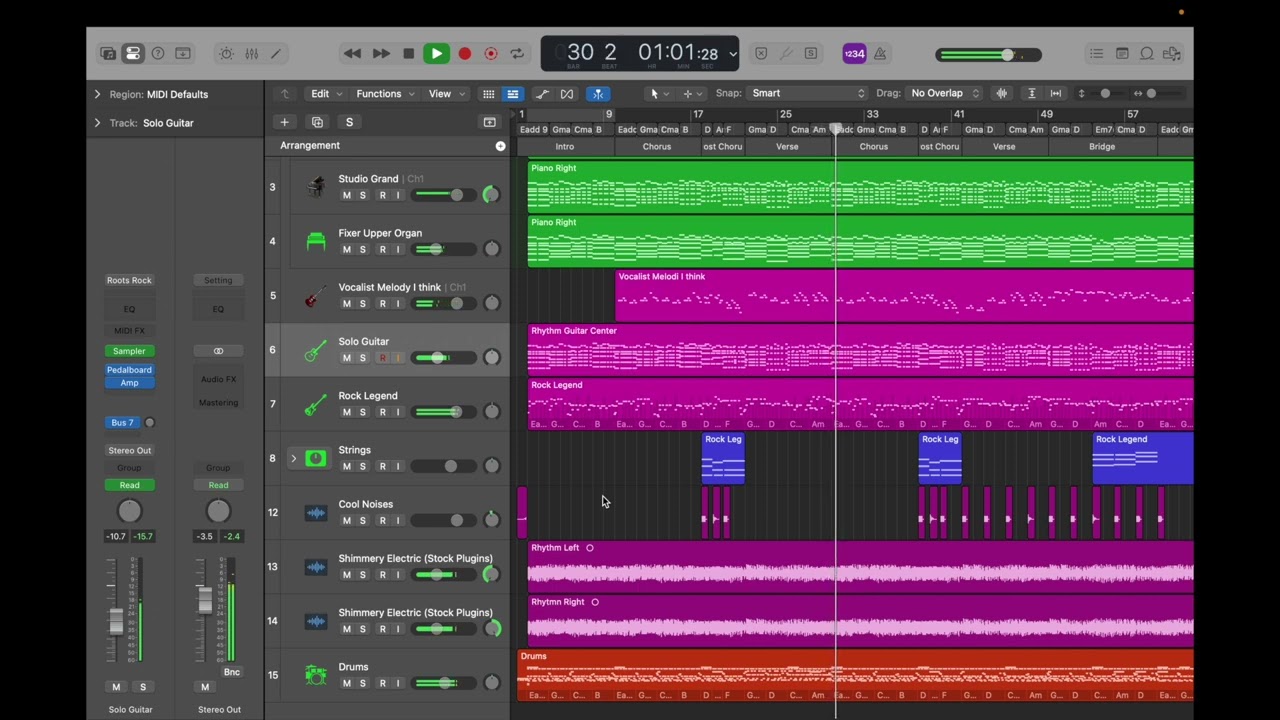Screen dimensions: 1280x720
Task: Open the Snap dropdown set to Smart
Action: (x=808, y=94)
